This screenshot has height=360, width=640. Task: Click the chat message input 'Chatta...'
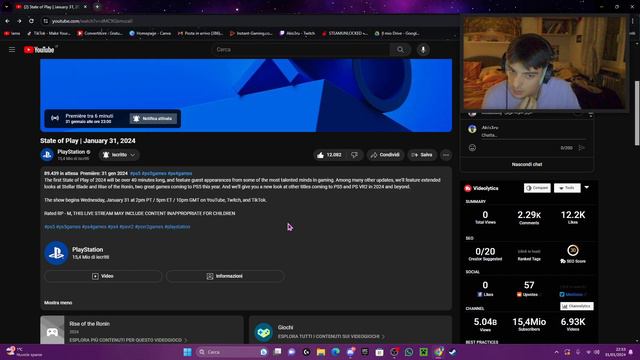533,136
